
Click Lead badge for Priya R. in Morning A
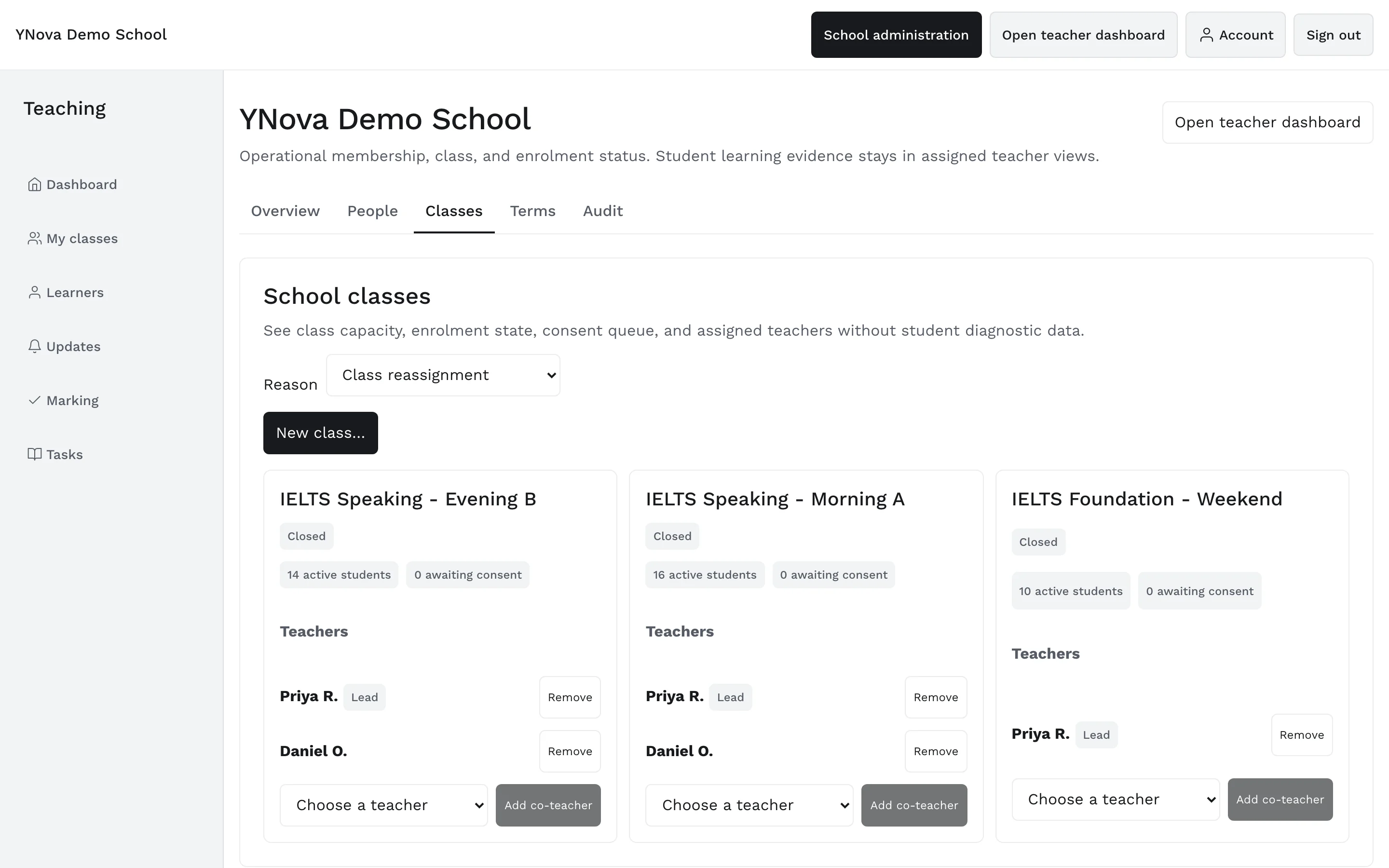coord(730,697)
